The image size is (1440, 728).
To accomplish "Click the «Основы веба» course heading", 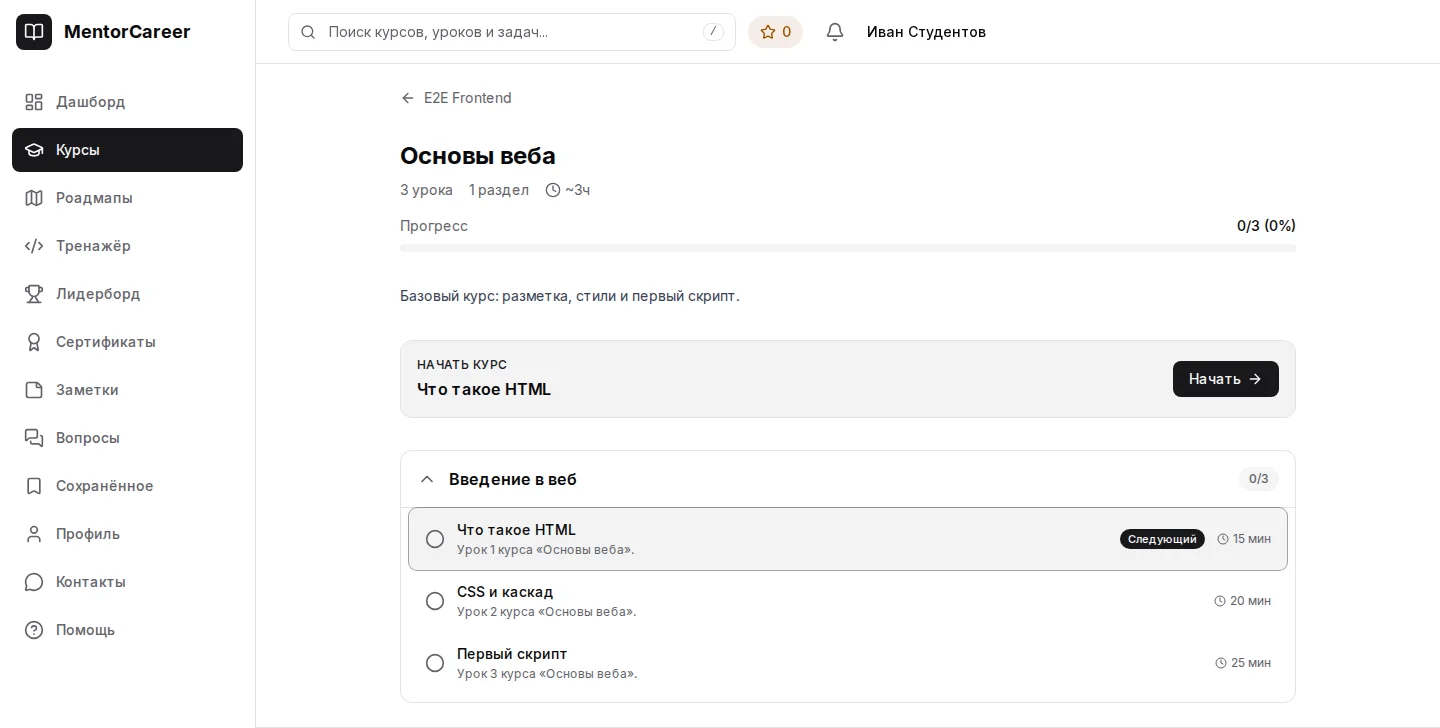I will coord(478,156).
